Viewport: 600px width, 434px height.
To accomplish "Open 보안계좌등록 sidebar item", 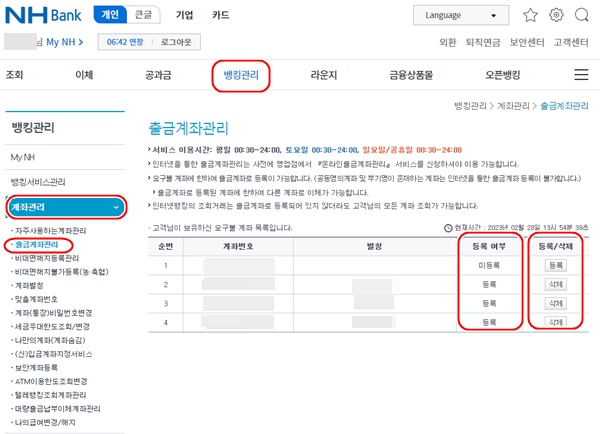I will [36, 368].
